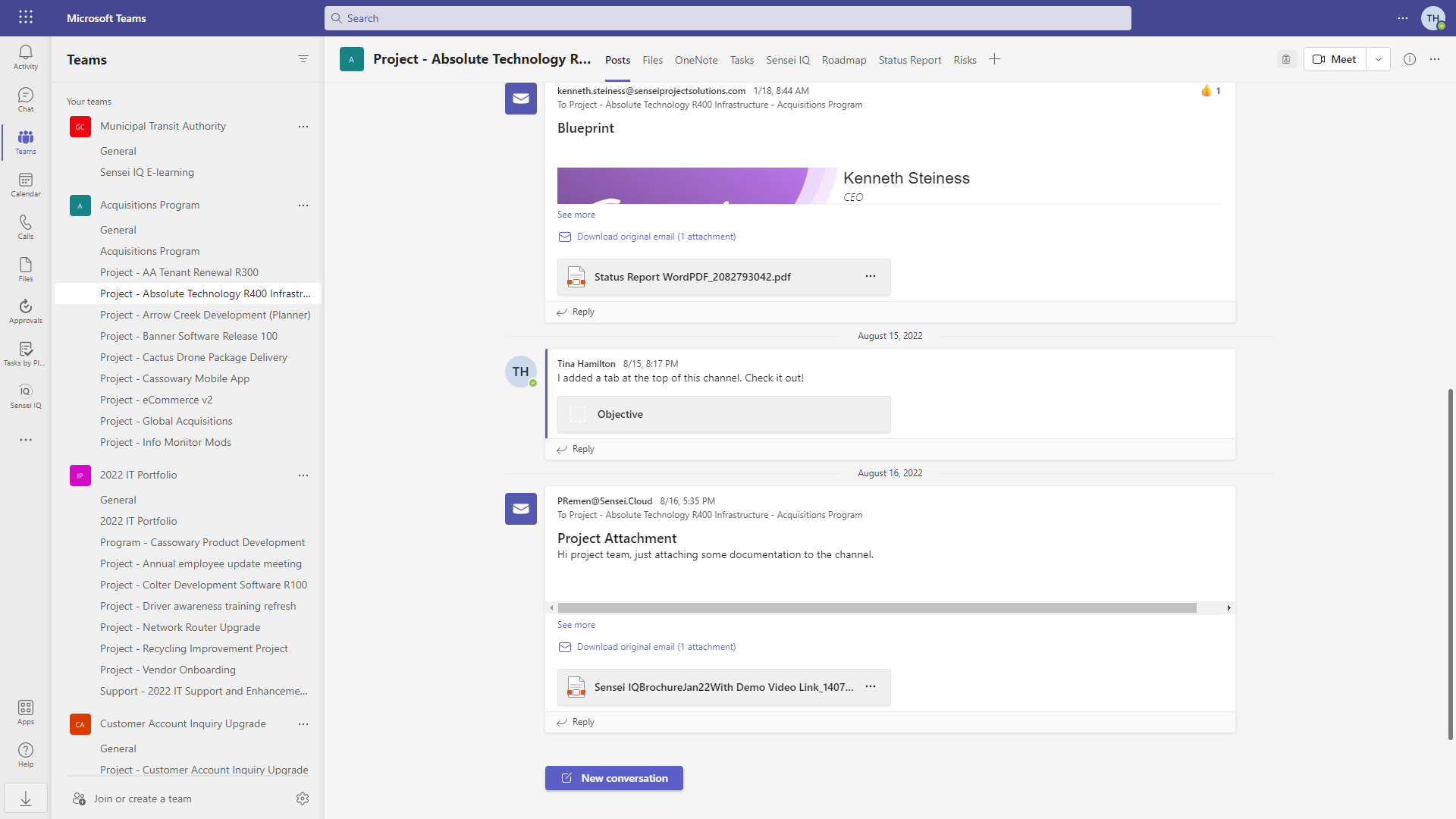Click the horizontal email scrollbar thumb
The width and height of the screenshot is (1456, 819).
pyautogui.click(x=877, y=607)
